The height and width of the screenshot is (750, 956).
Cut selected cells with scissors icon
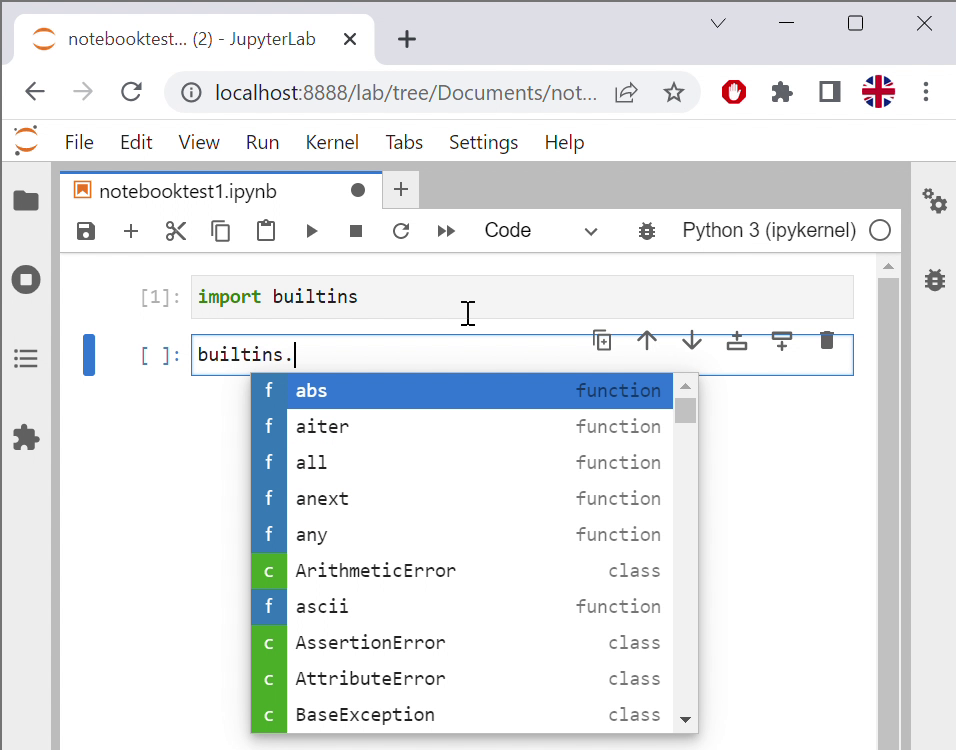coord(176,231)
